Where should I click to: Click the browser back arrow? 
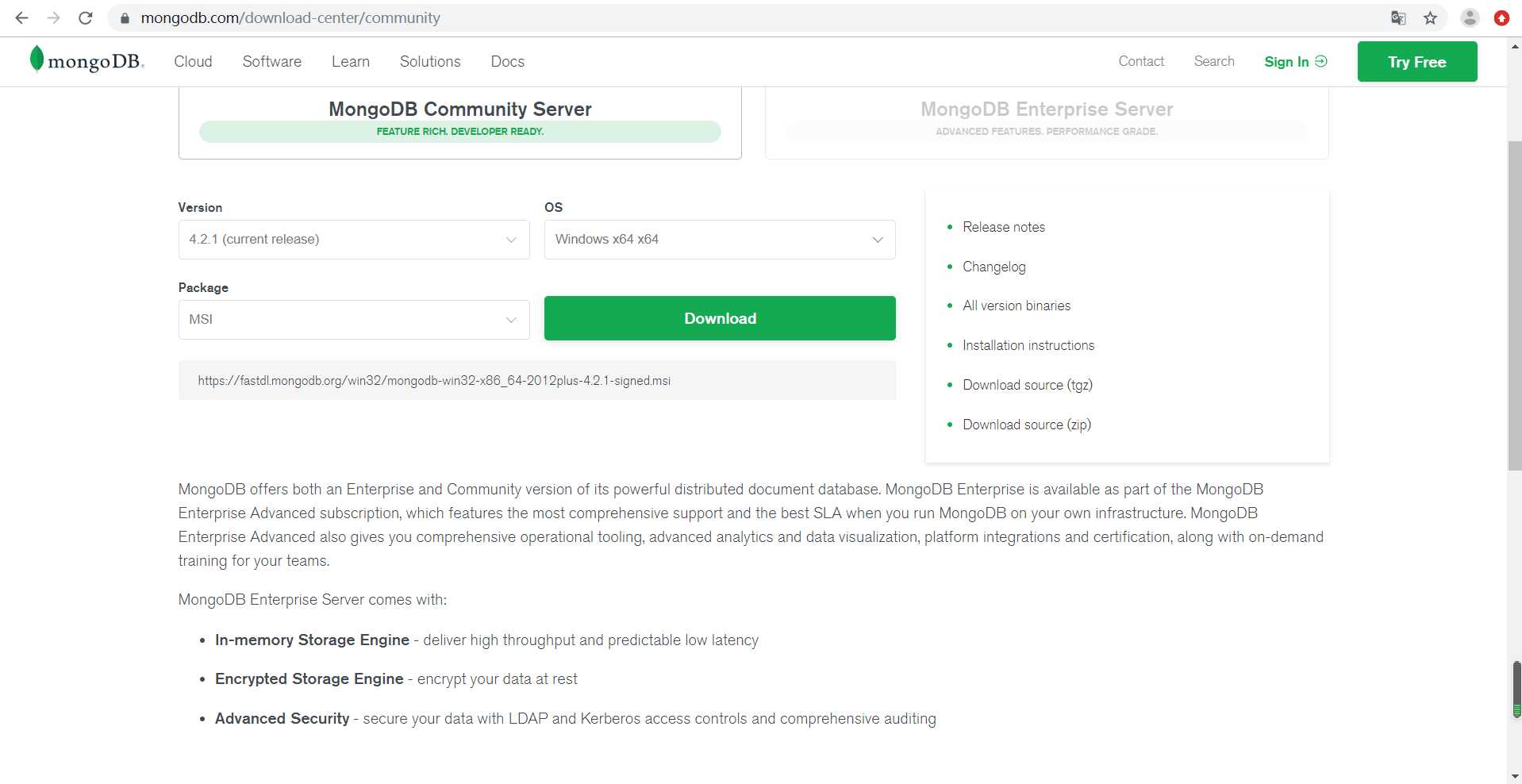pyautogui.click(x=21, y=17)
